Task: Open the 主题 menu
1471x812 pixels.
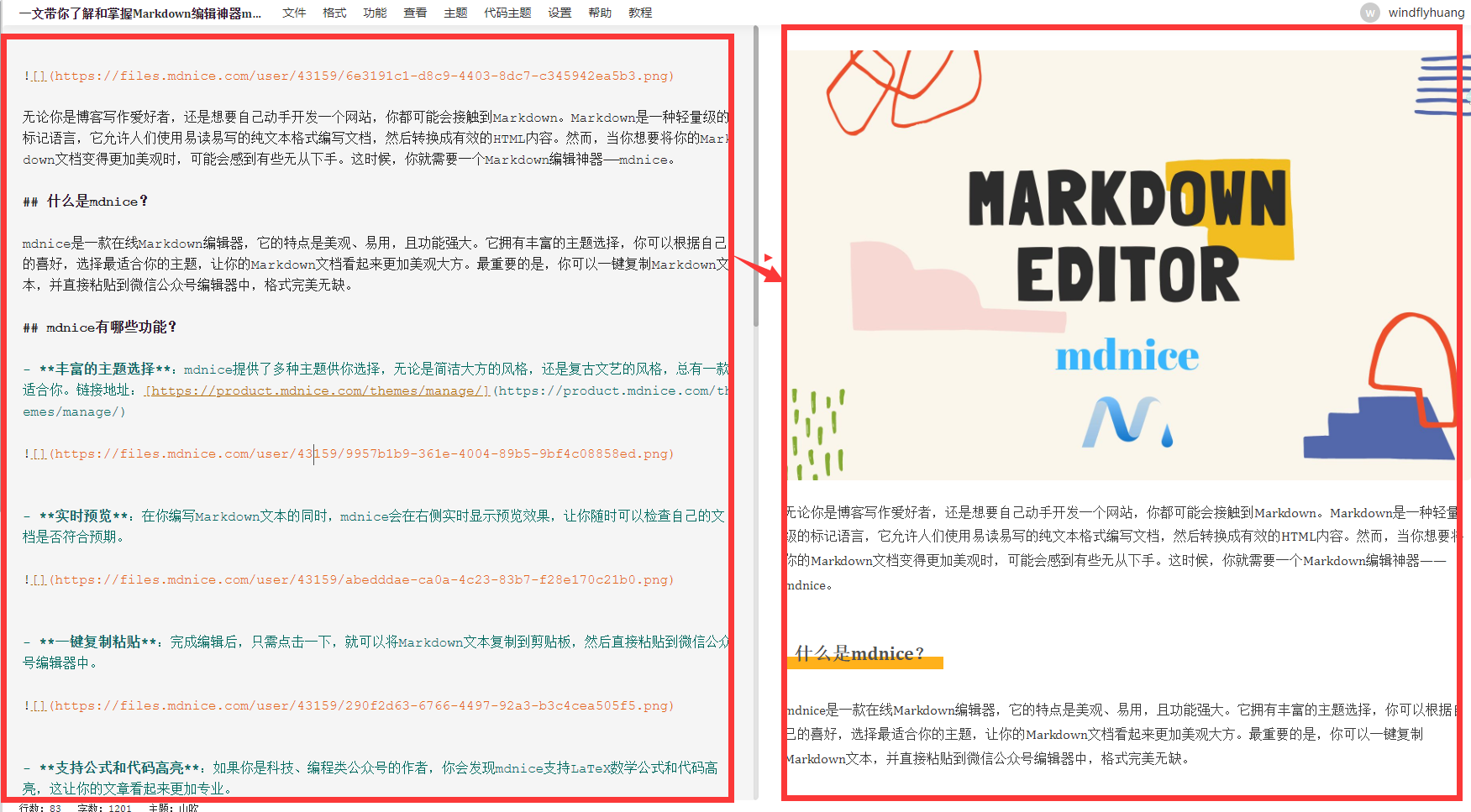Action: click(455, 13)
